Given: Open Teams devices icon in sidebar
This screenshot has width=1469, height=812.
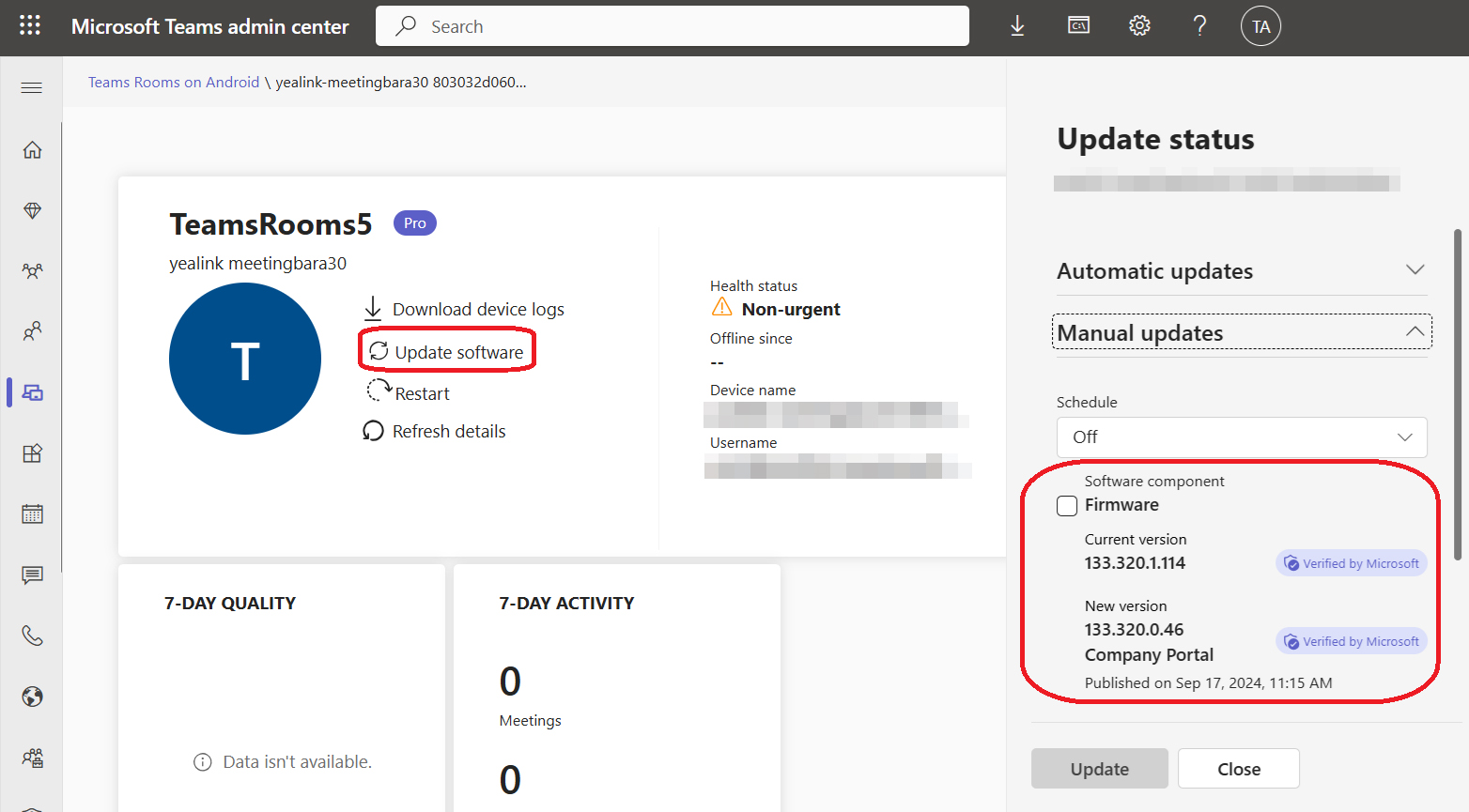Looking at the screenshot, I should tap(32, 392).
